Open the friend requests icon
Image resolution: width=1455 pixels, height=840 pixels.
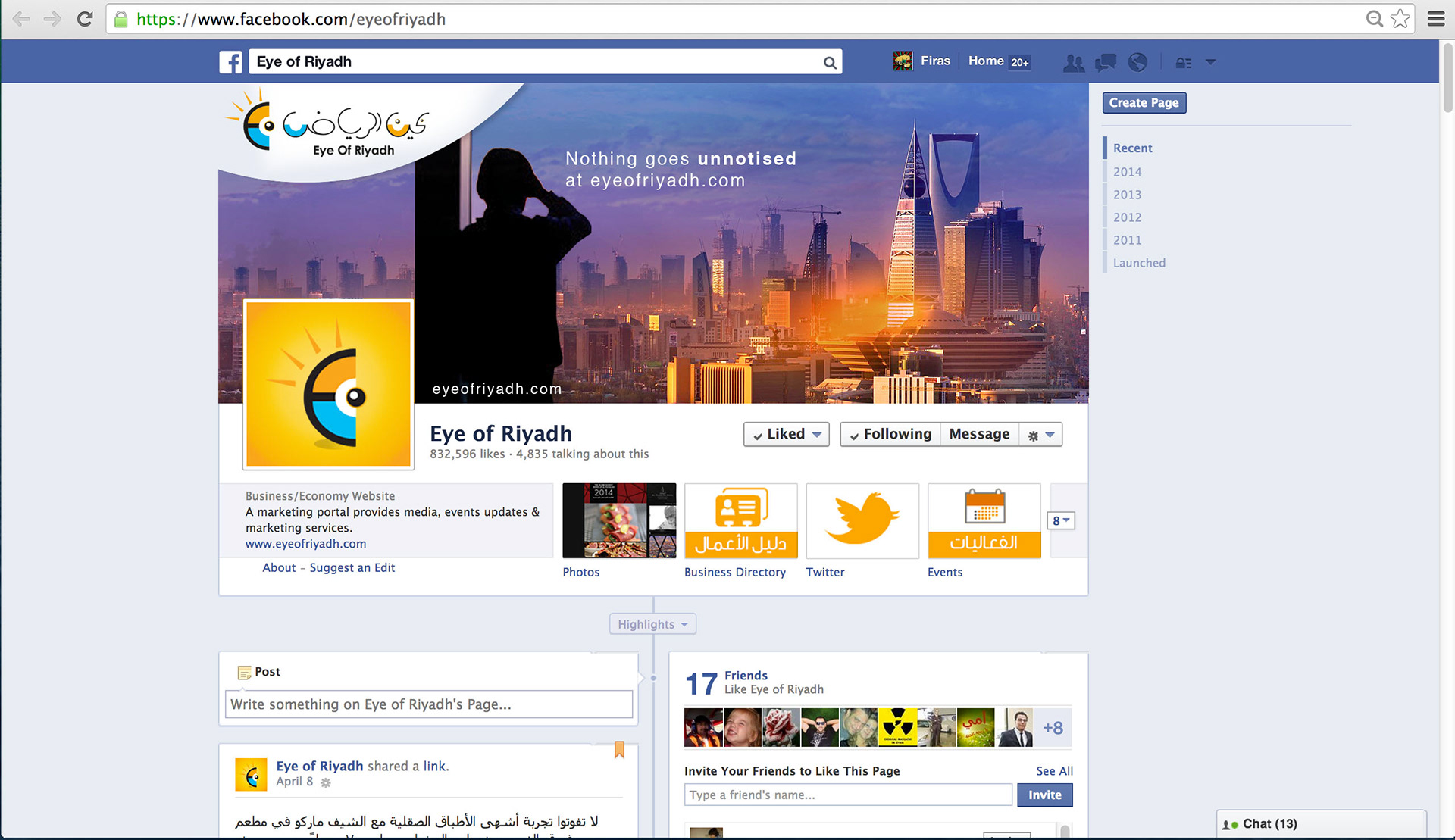pyautogui.click(x=1073, y=62)
